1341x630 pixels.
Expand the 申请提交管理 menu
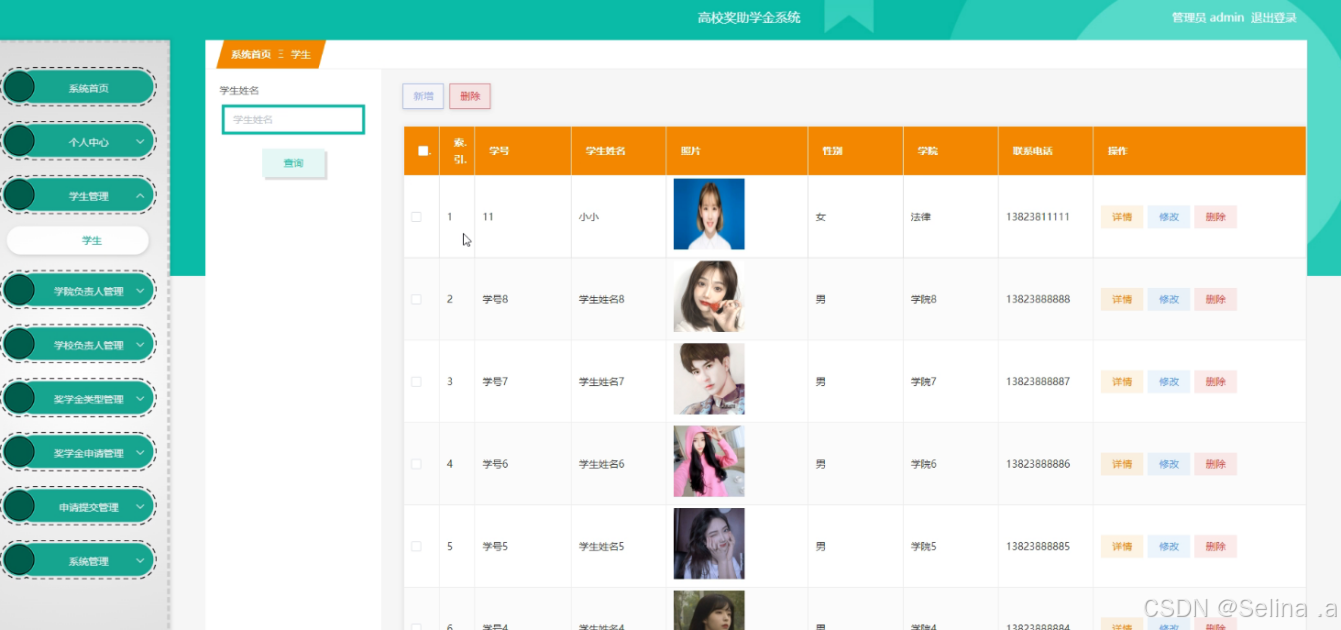(79, 507)
